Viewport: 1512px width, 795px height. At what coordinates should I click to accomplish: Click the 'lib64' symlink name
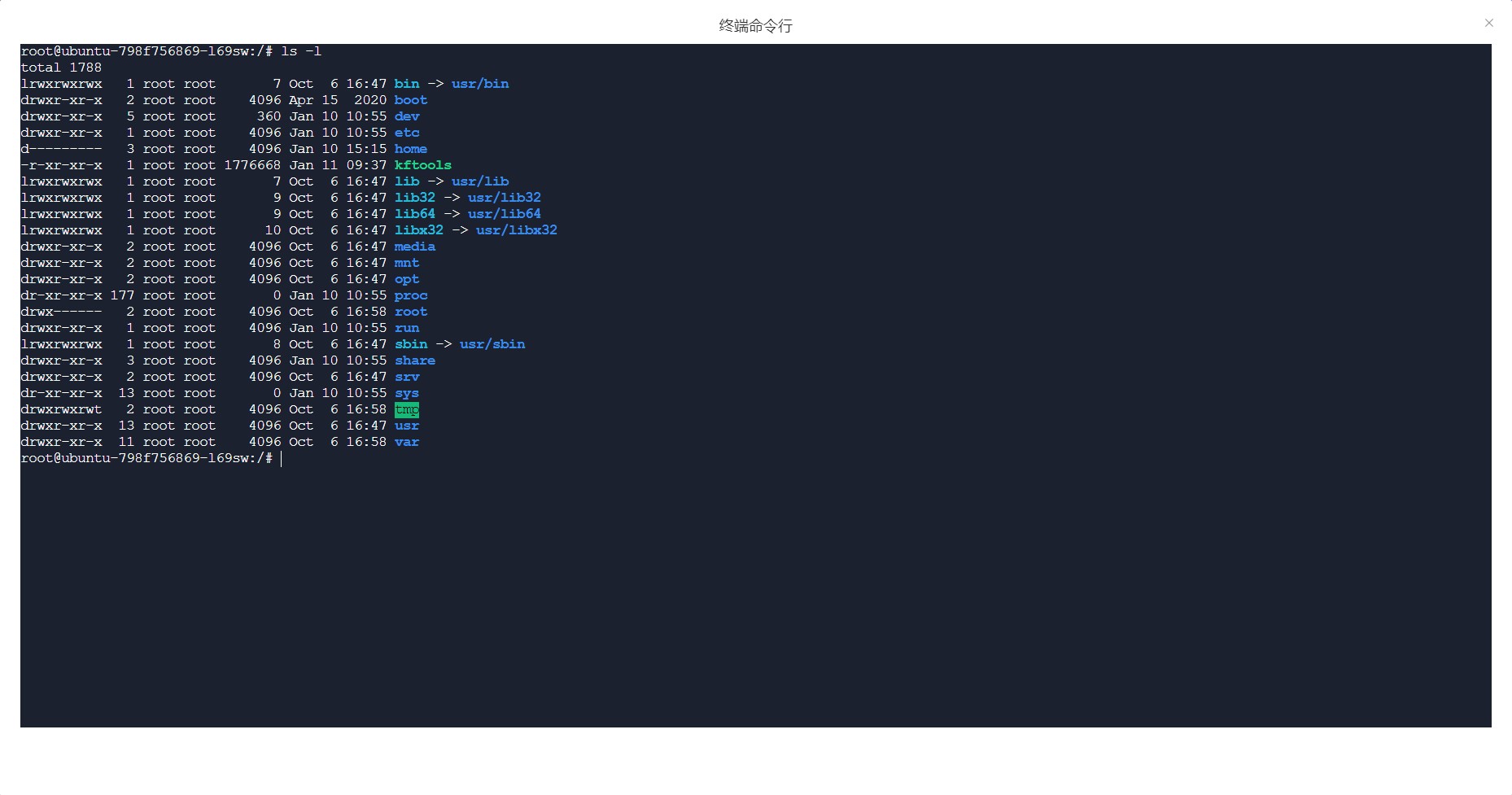click(415, 214)
